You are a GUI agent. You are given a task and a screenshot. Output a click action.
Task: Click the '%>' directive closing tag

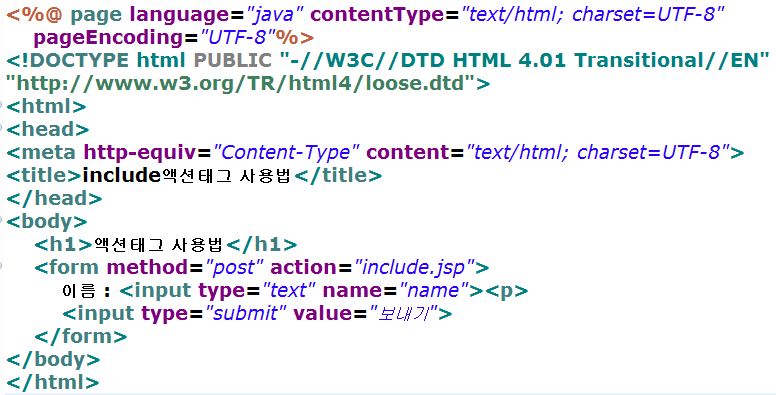[295, 38]
